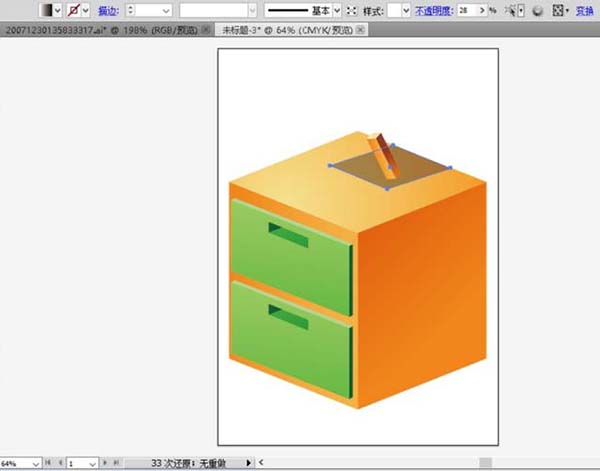Switch to the 20071230135833317.ai document tab

click(101, 30)
